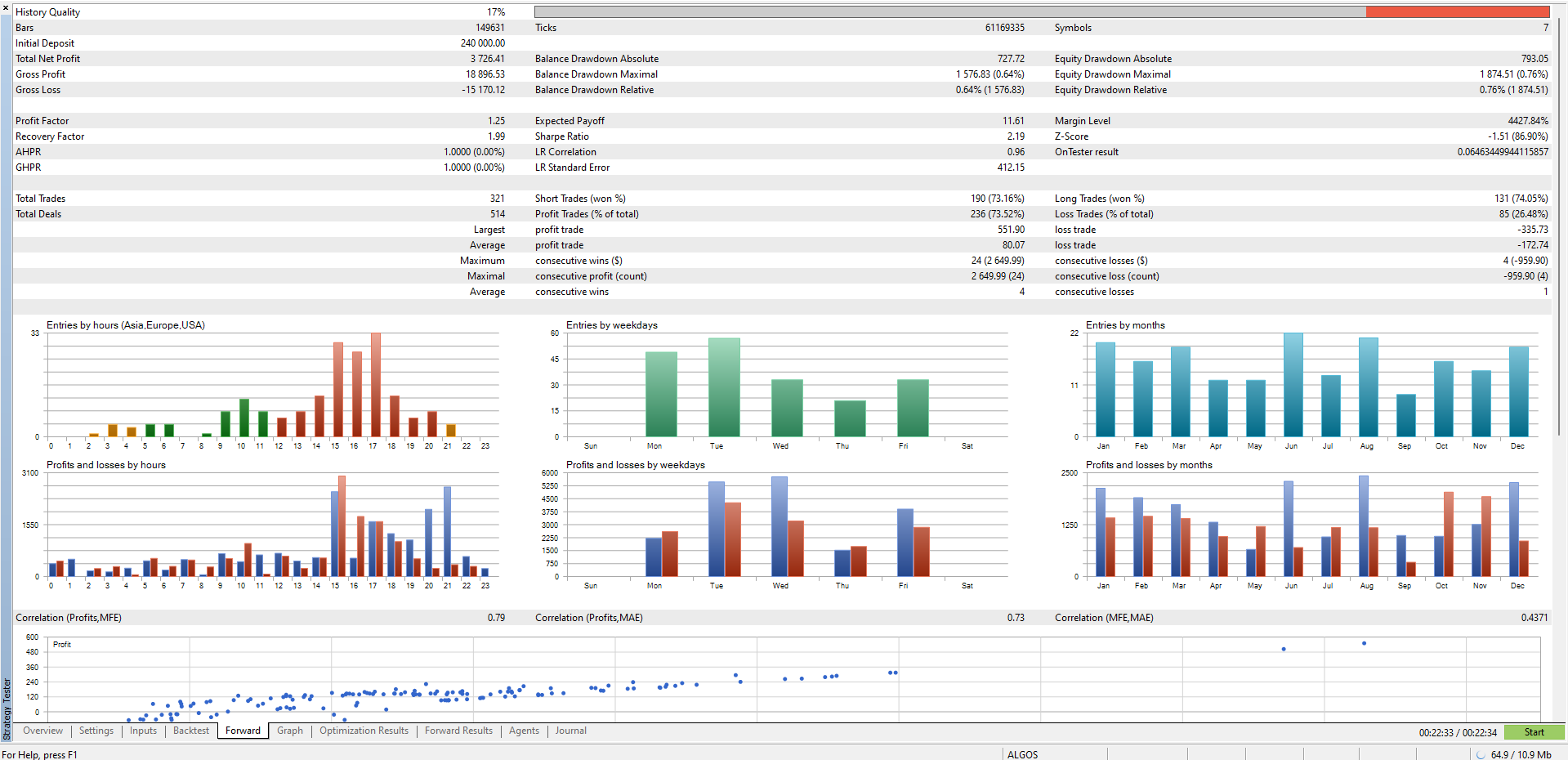The height and width of the screenshot is (760, 1568).
Task: Click the LR Correlation value 0.96
Action: point(1016,152)
